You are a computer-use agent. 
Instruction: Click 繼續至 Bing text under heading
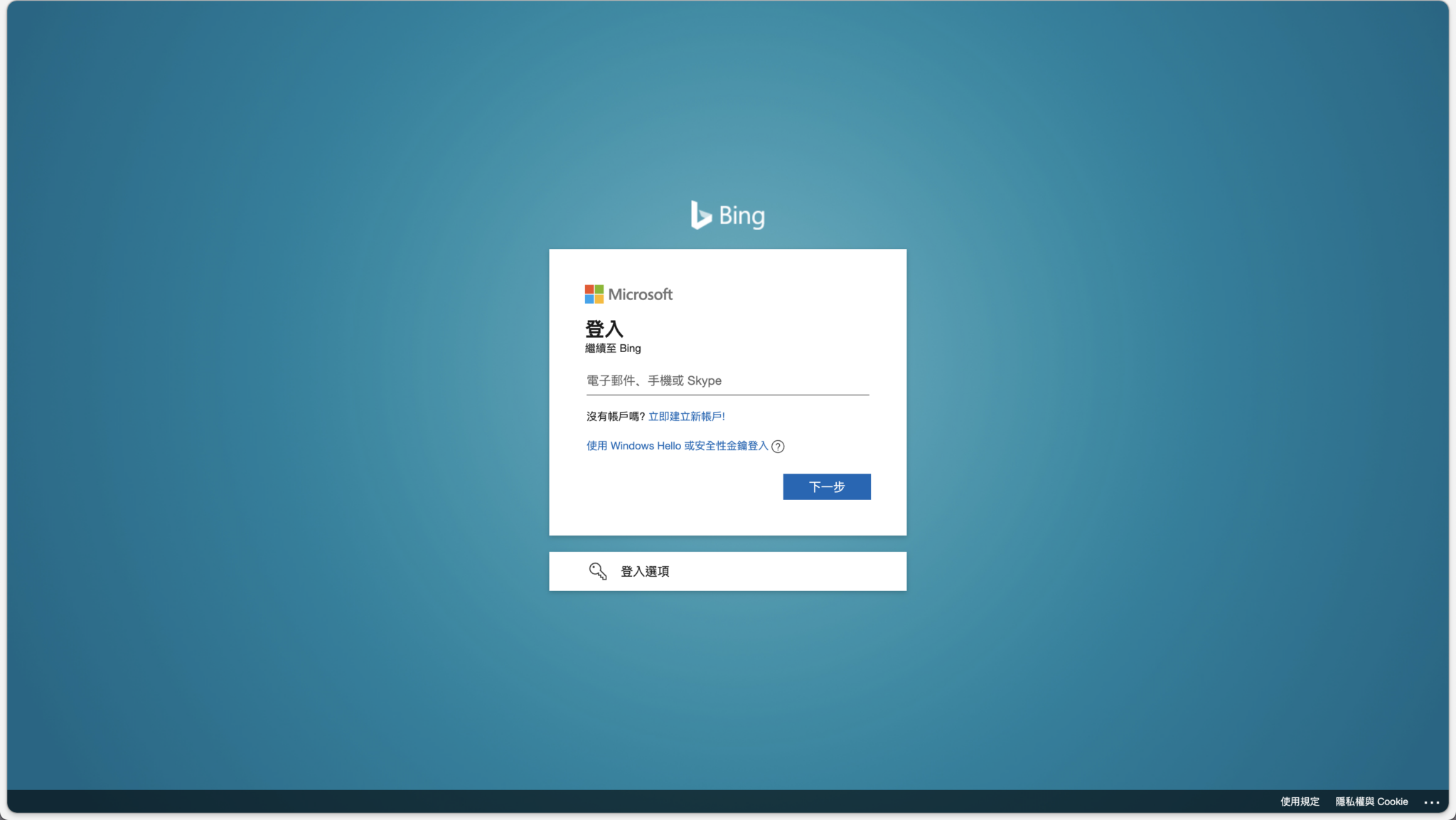611,348
